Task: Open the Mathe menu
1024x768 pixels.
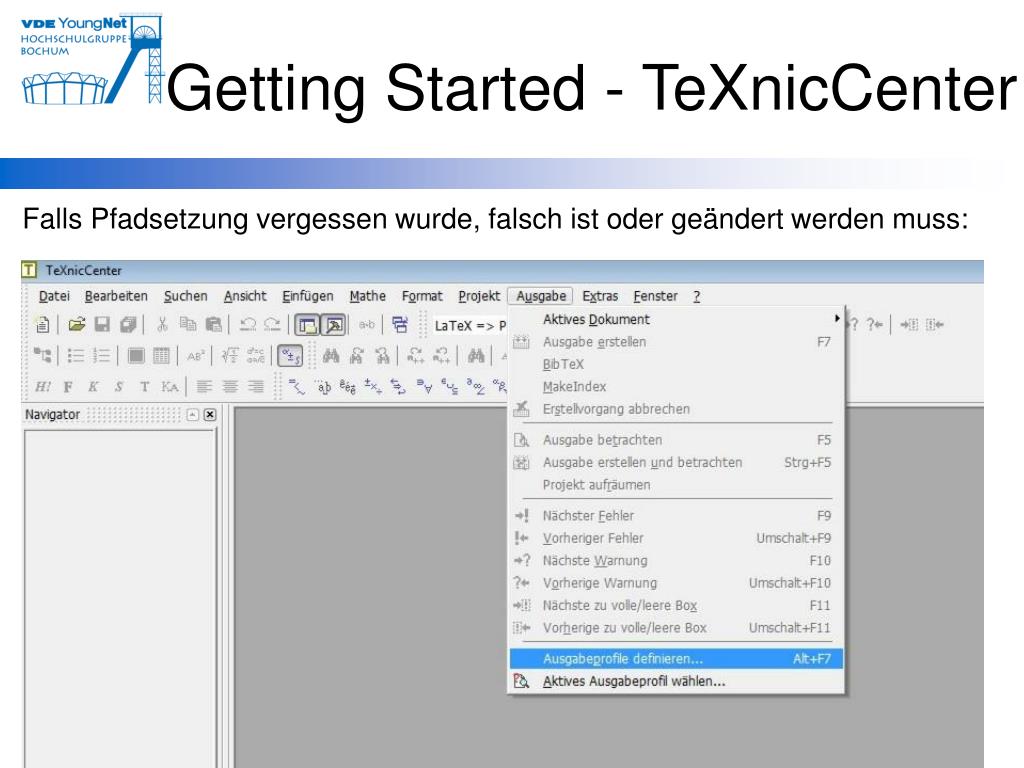Action: pyautogui.click(x=368, y=296)
